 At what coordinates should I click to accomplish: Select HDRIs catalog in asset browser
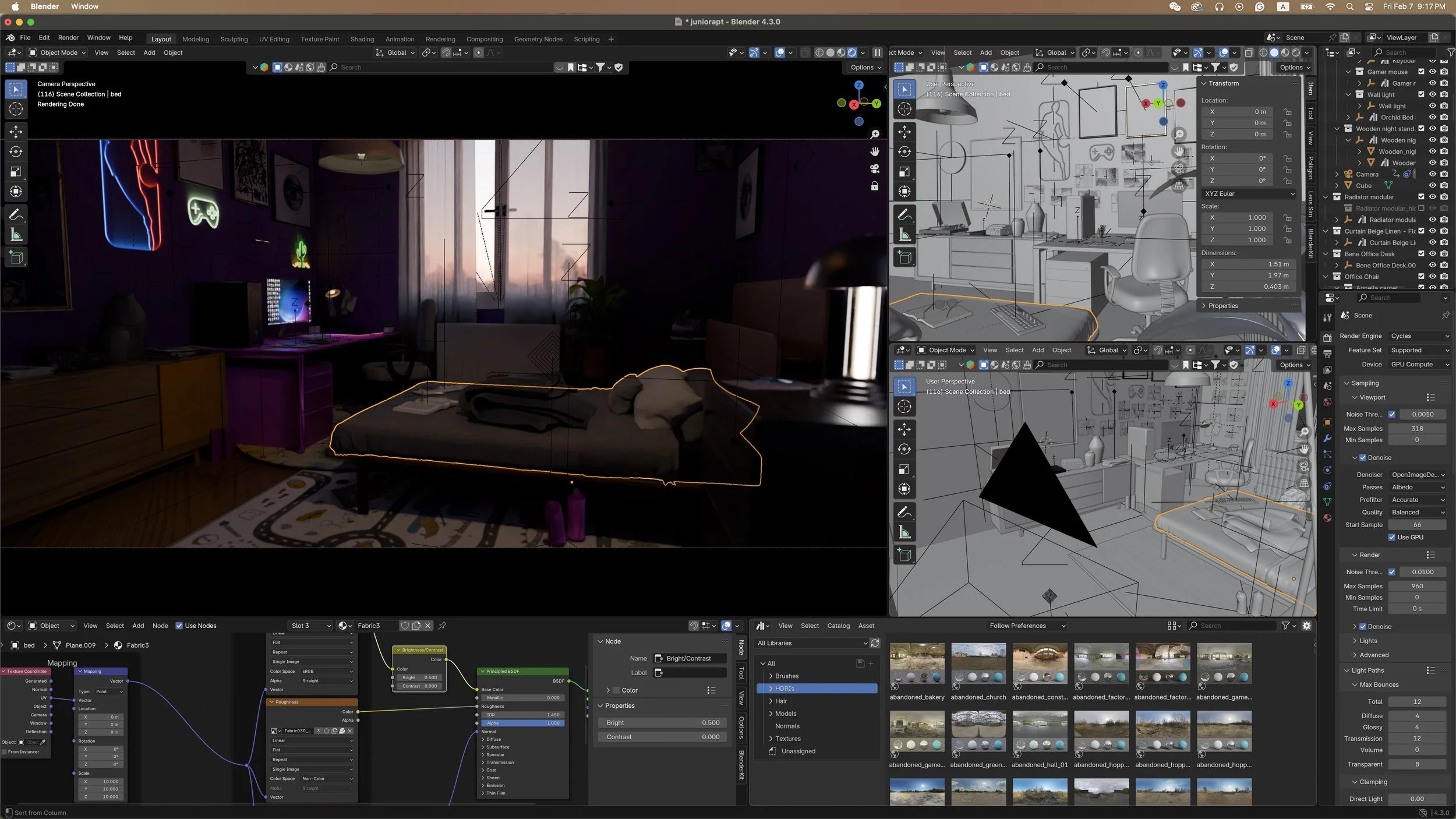coord(784,689)
